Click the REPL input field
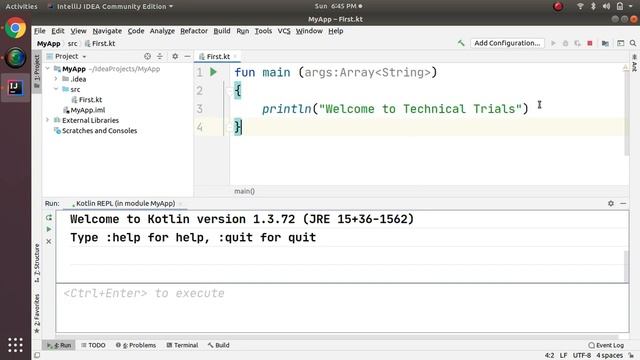 [342, 308]
